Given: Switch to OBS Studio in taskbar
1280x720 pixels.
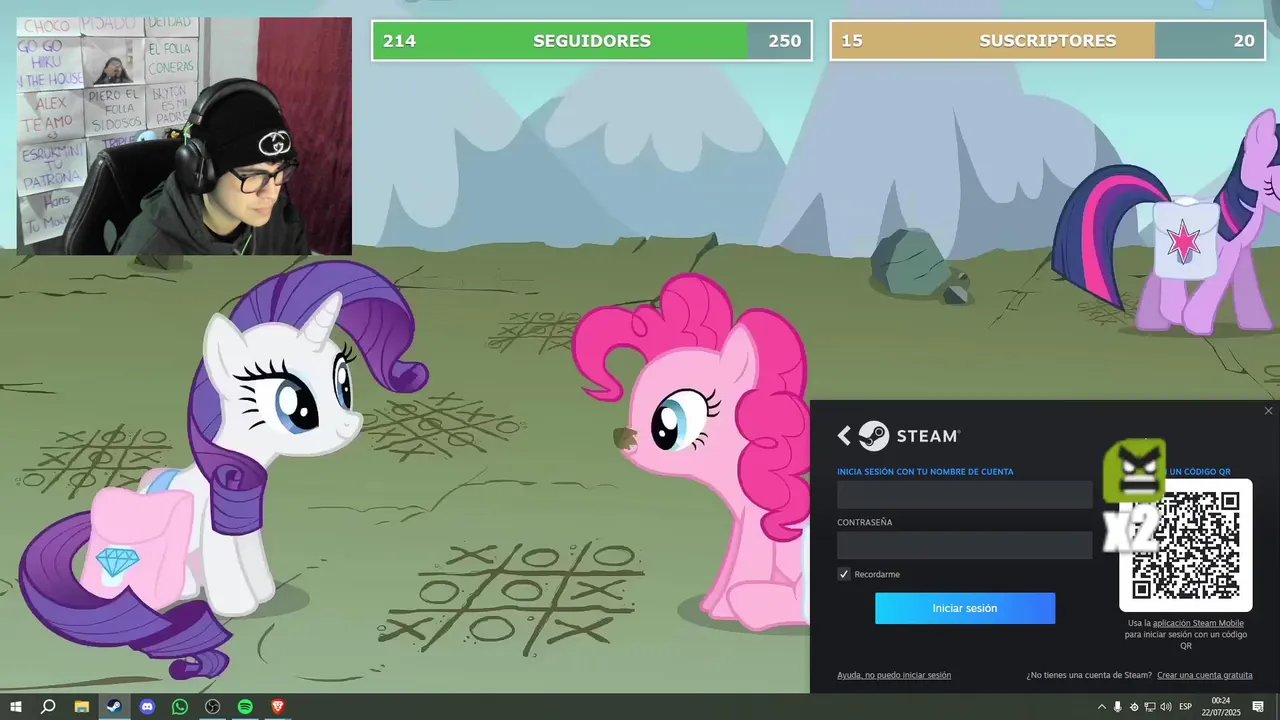Looking at the screenshot, I should pos(213,707).
